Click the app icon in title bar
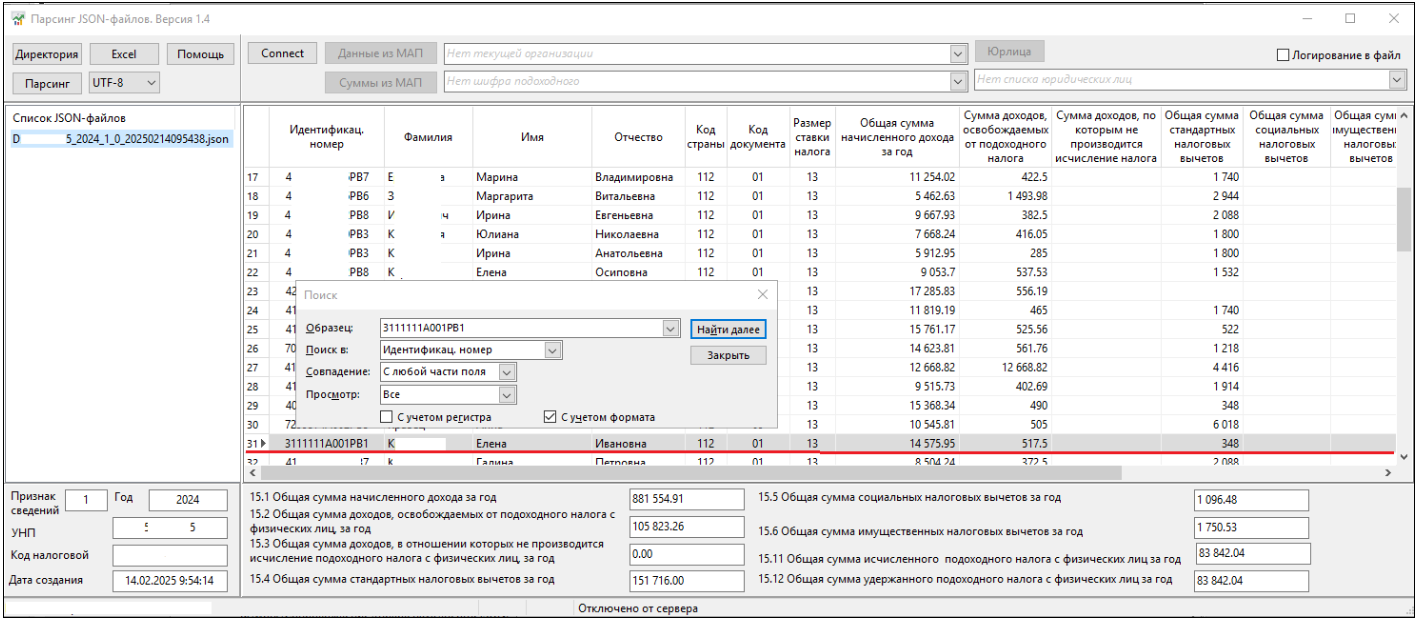 click(x=17, y=19)
